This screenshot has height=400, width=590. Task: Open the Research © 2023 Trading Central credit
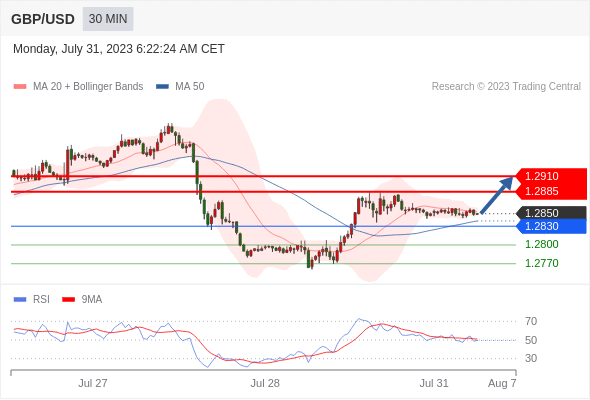pyautogui.click(x=506, y=87)
